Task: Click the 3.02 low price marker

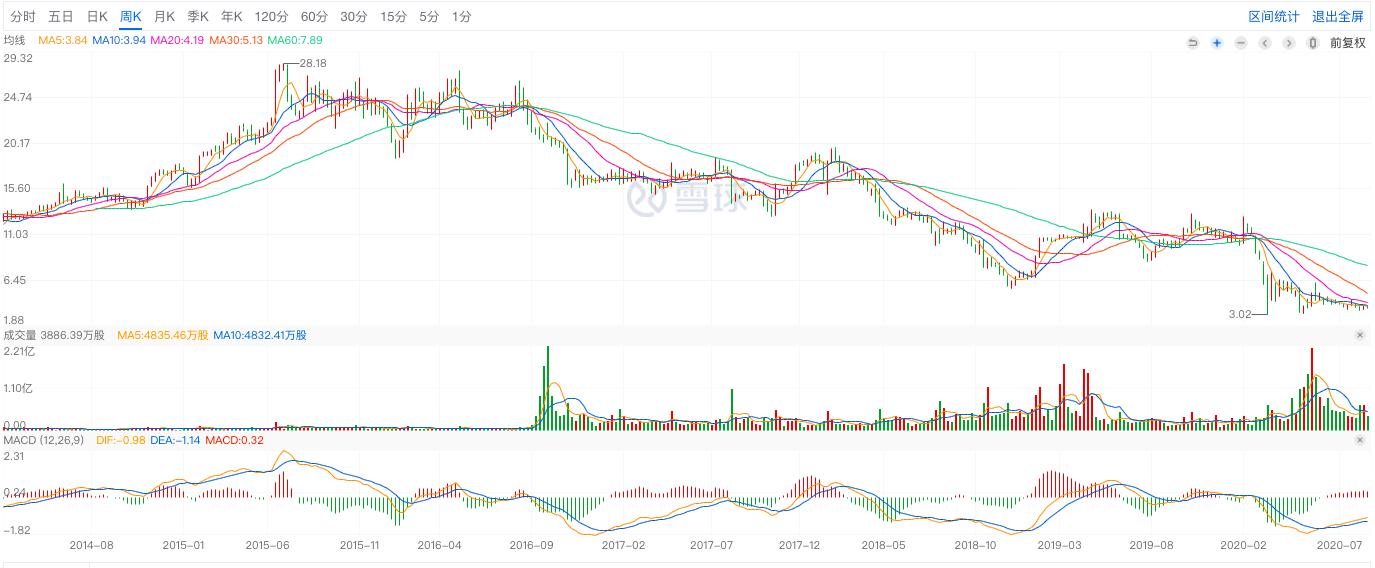Action: click(1240, 314)
